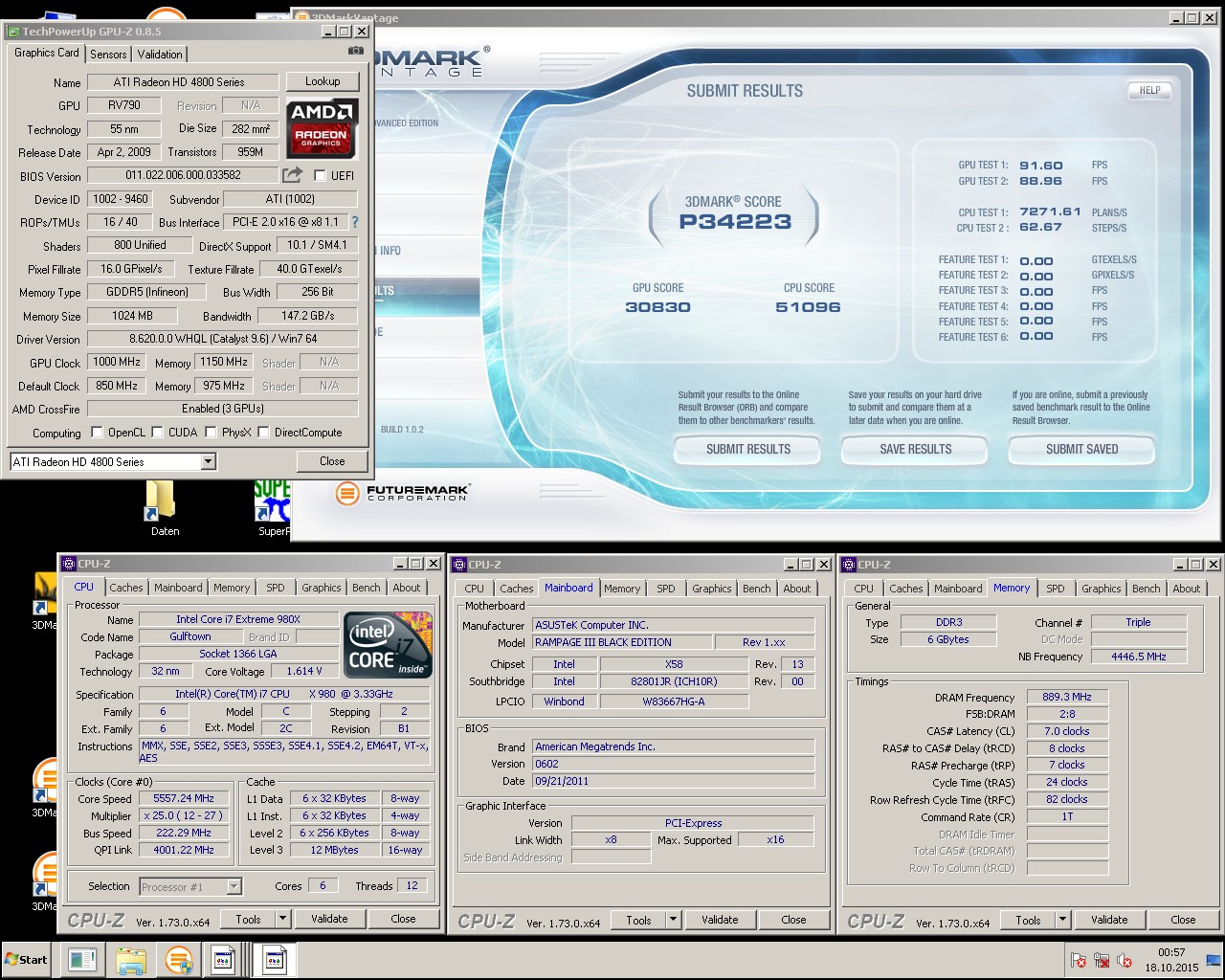Toggle the PhysX checkbox

[x=211, y=433]
